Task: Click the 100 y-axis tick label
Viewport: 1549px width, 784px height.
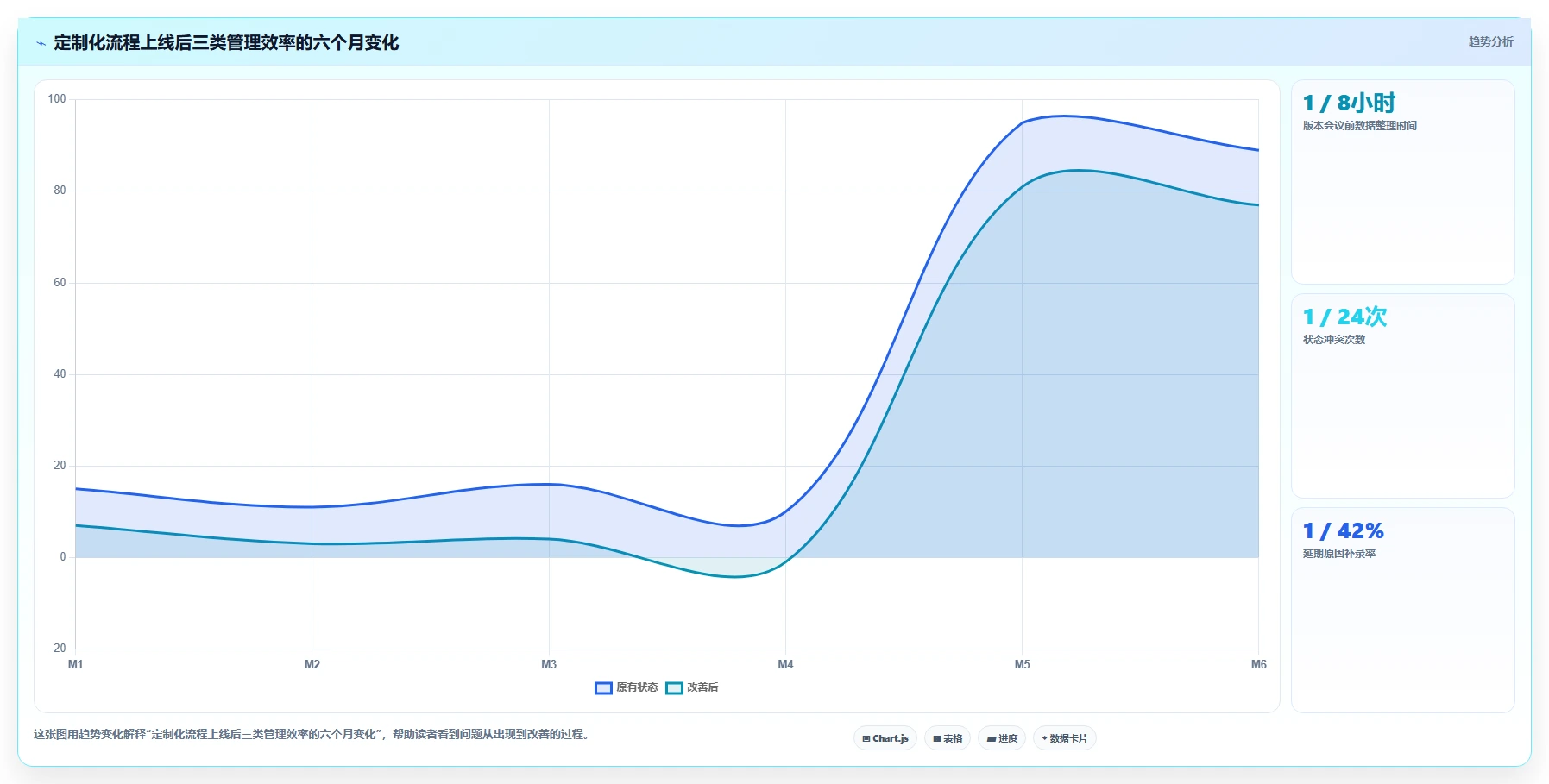Action: [x=57, y=99]
